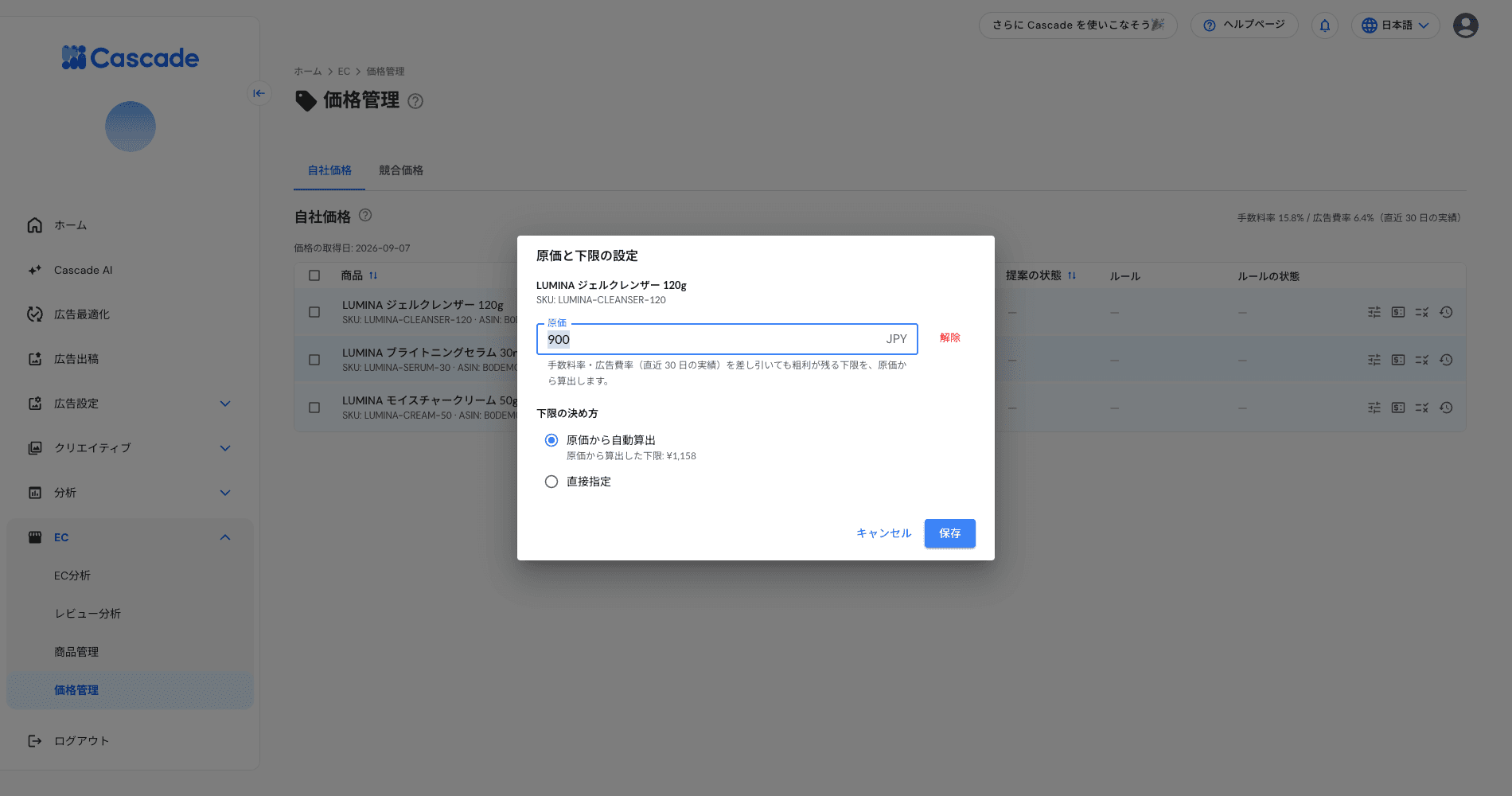Click the 保存 button

coord(949,533)
